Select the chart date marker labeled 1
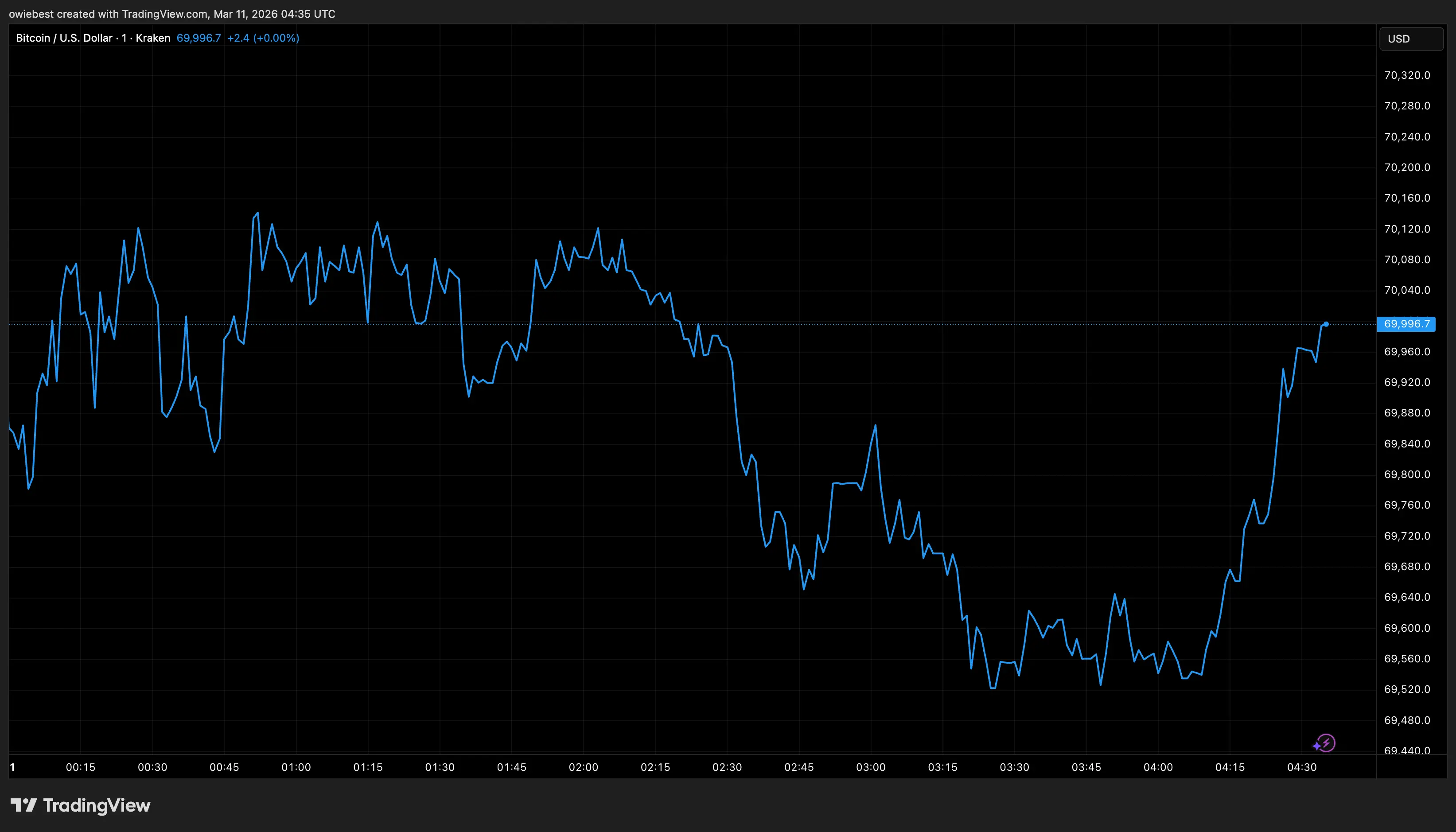 pos(12,767)
